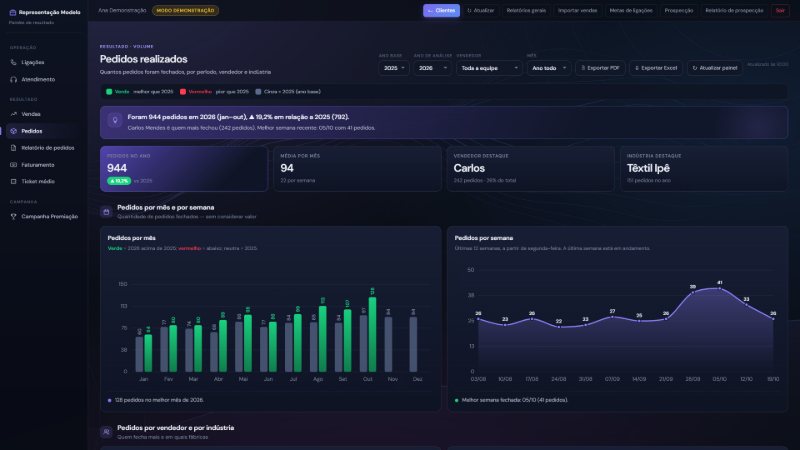Click the refresh icon on Atualizar painel
This screenshot has width=800, height=450.
(x=695, y=68)
